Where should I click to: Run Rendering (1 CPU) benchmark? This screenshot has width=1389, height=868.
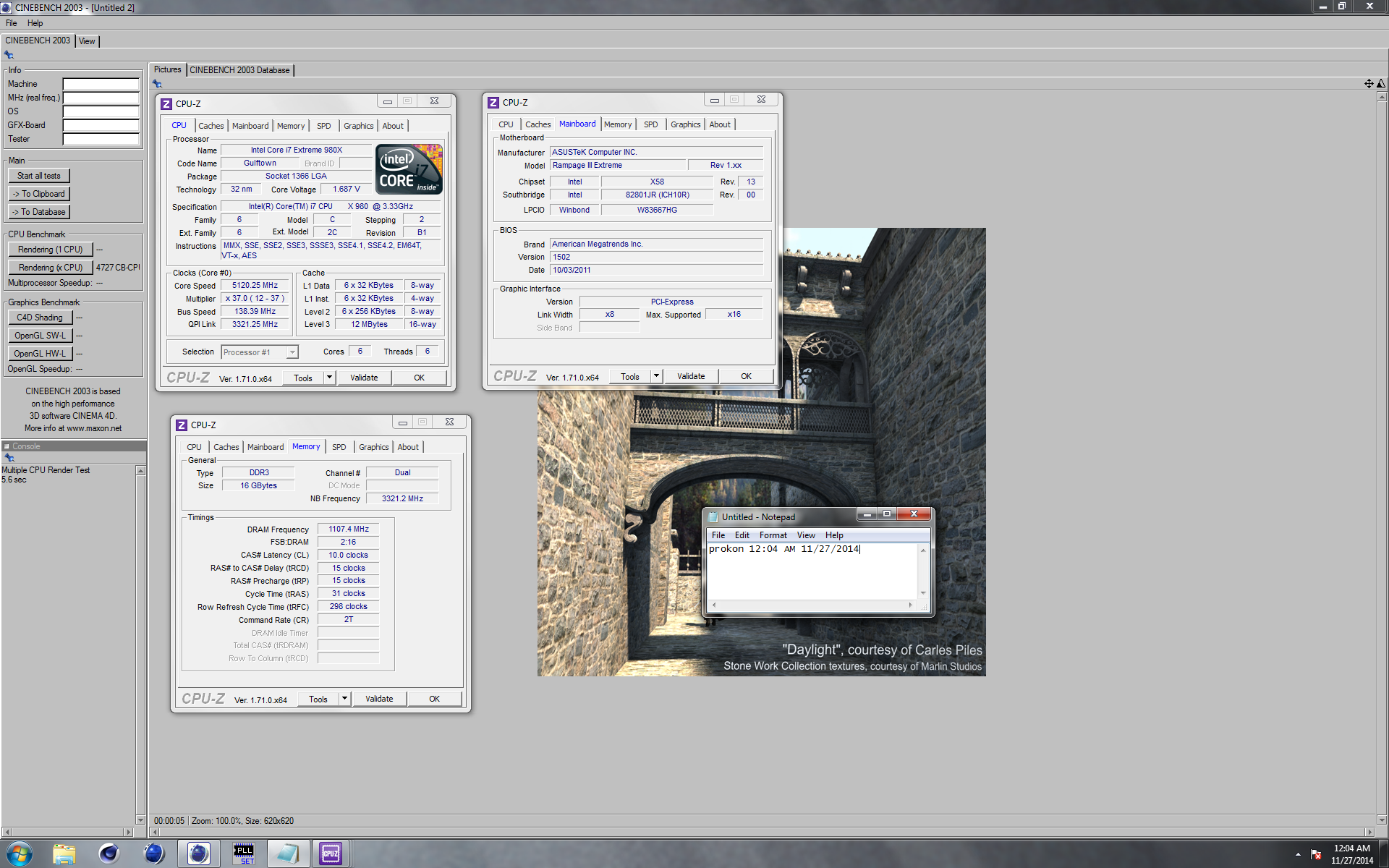[x=51, y=250]
